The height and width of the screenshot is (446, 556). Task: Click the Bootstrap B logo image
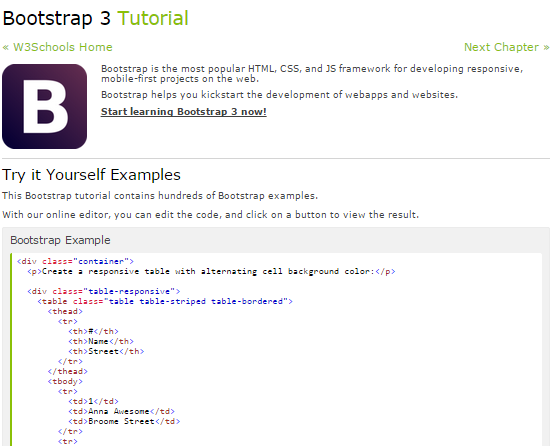pyautogui.click(x=44, y=106)
